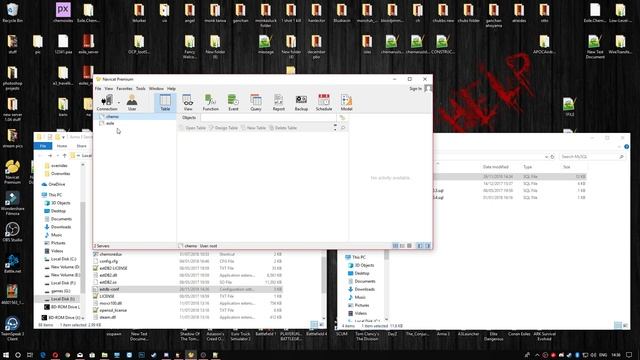Open the Navicat Premium desktop shortcut
Screen dimensions: 640x360
pos(12,172)
